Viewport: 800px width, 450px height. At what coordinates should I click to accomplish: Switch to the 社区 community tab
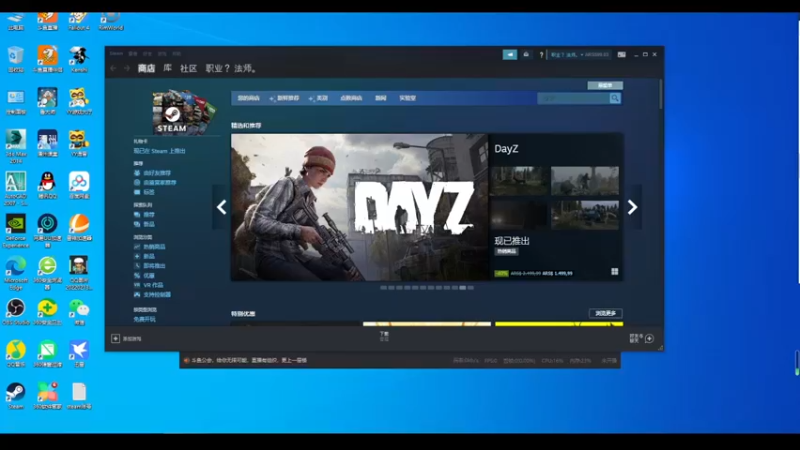pyautogui.click(x=188, y=68)
